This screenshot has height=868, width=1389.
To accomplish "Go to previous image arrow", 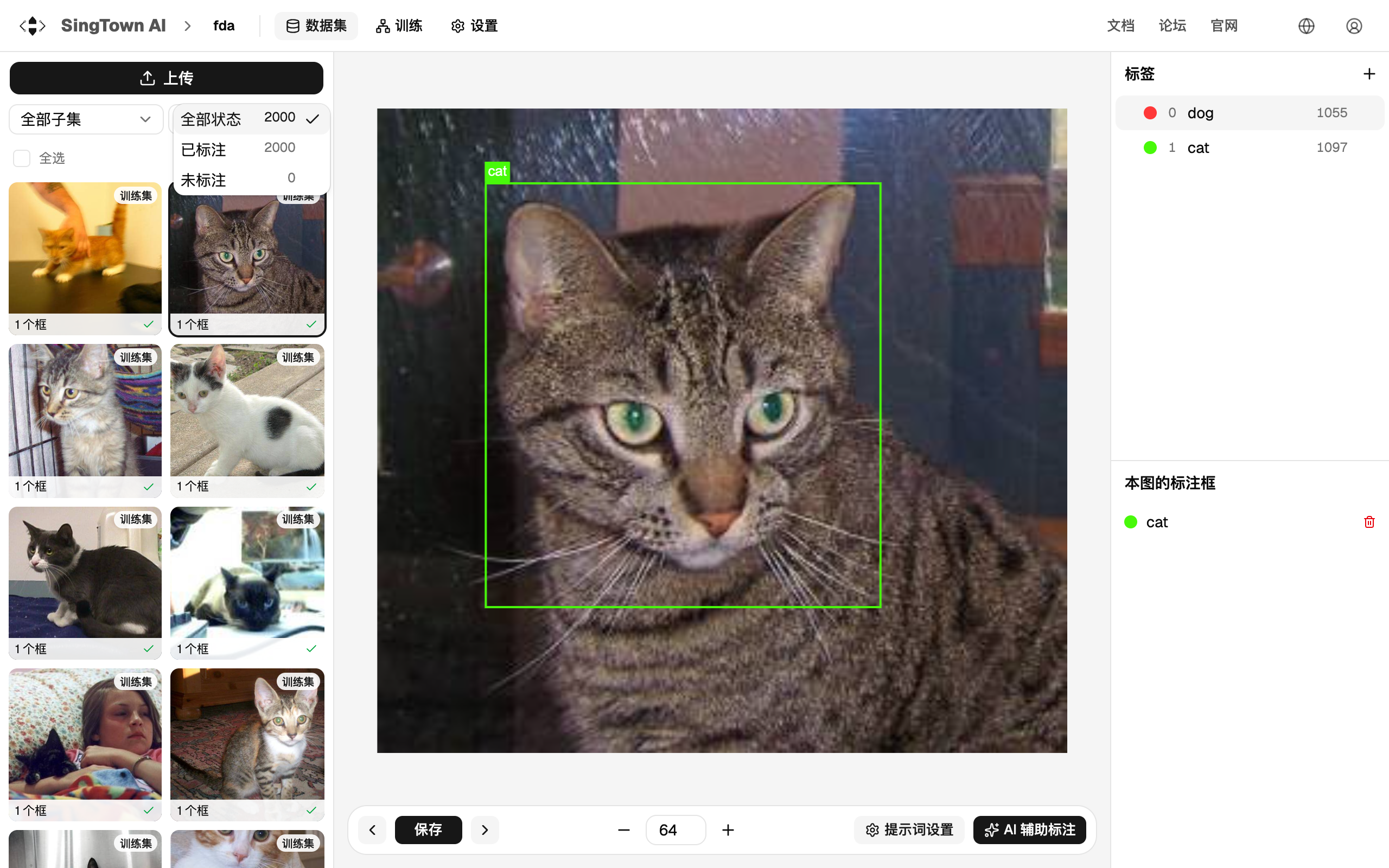I will (x=373, y=829).
